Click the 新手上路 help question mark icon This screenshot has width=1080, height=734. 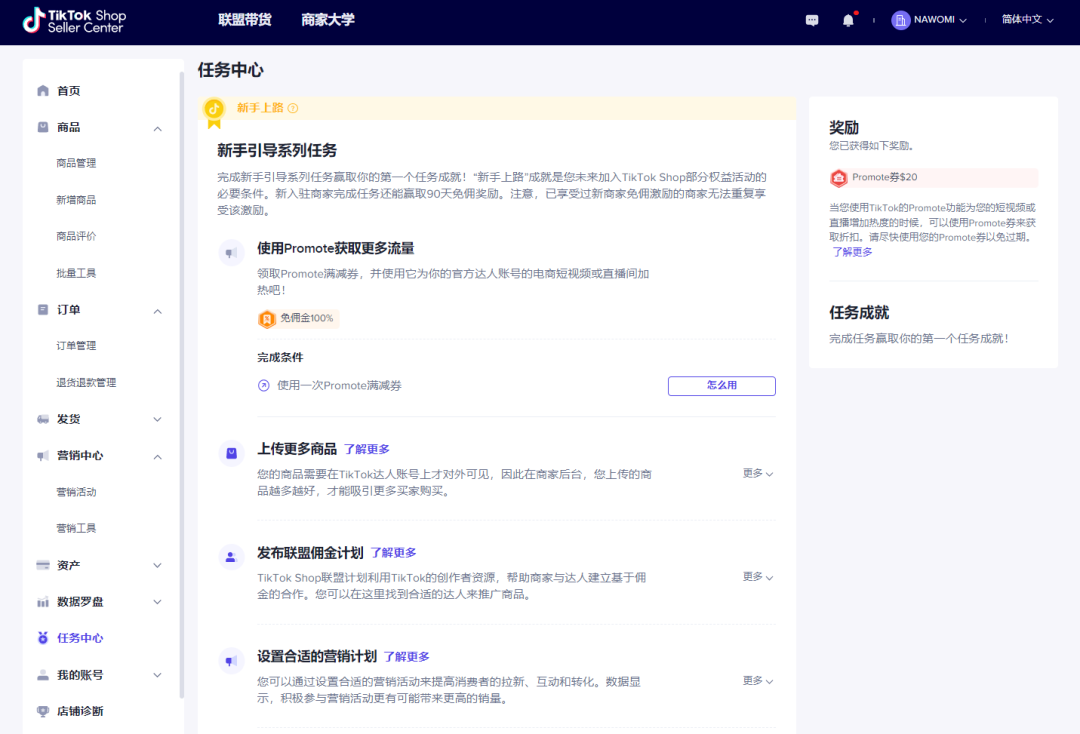pyautogui.click(x=293, y=108)
